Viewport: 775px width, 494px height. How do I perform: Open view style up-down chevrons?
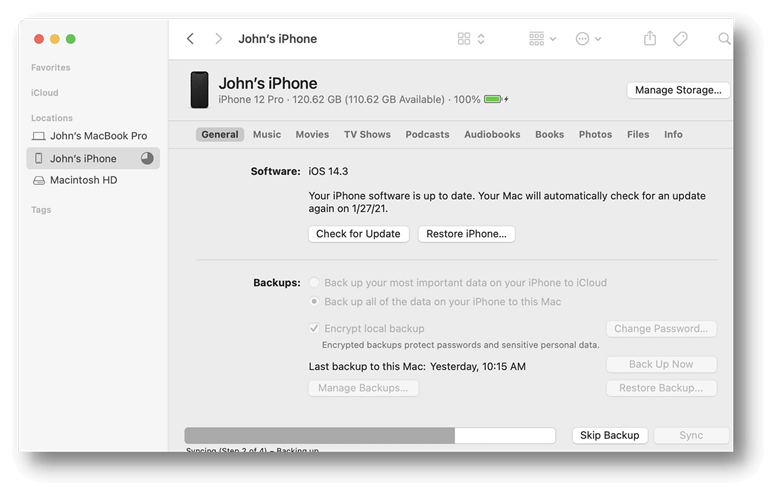click(x=481, y=39)
